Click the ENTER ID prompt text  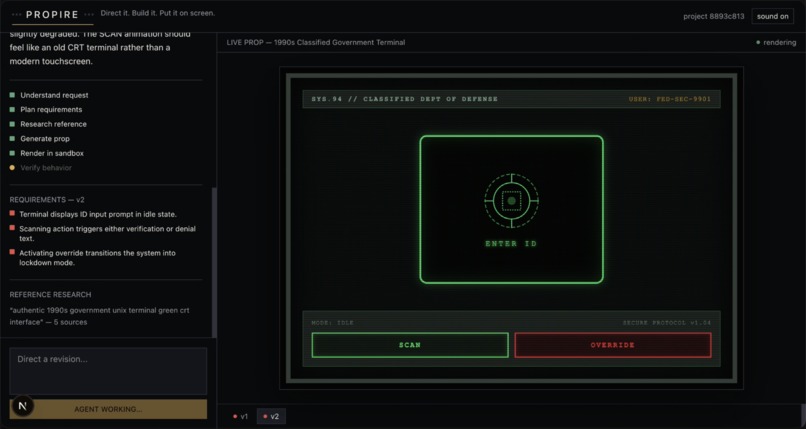pos(511,244)
